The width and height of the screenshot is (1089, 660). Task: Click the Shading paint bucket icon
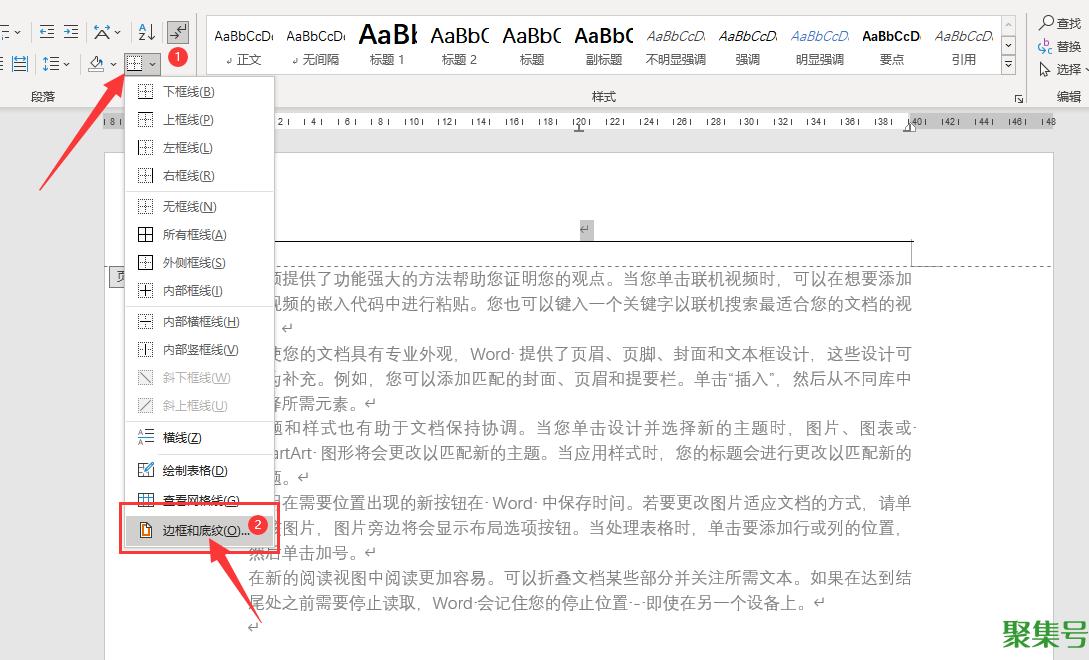96,64
